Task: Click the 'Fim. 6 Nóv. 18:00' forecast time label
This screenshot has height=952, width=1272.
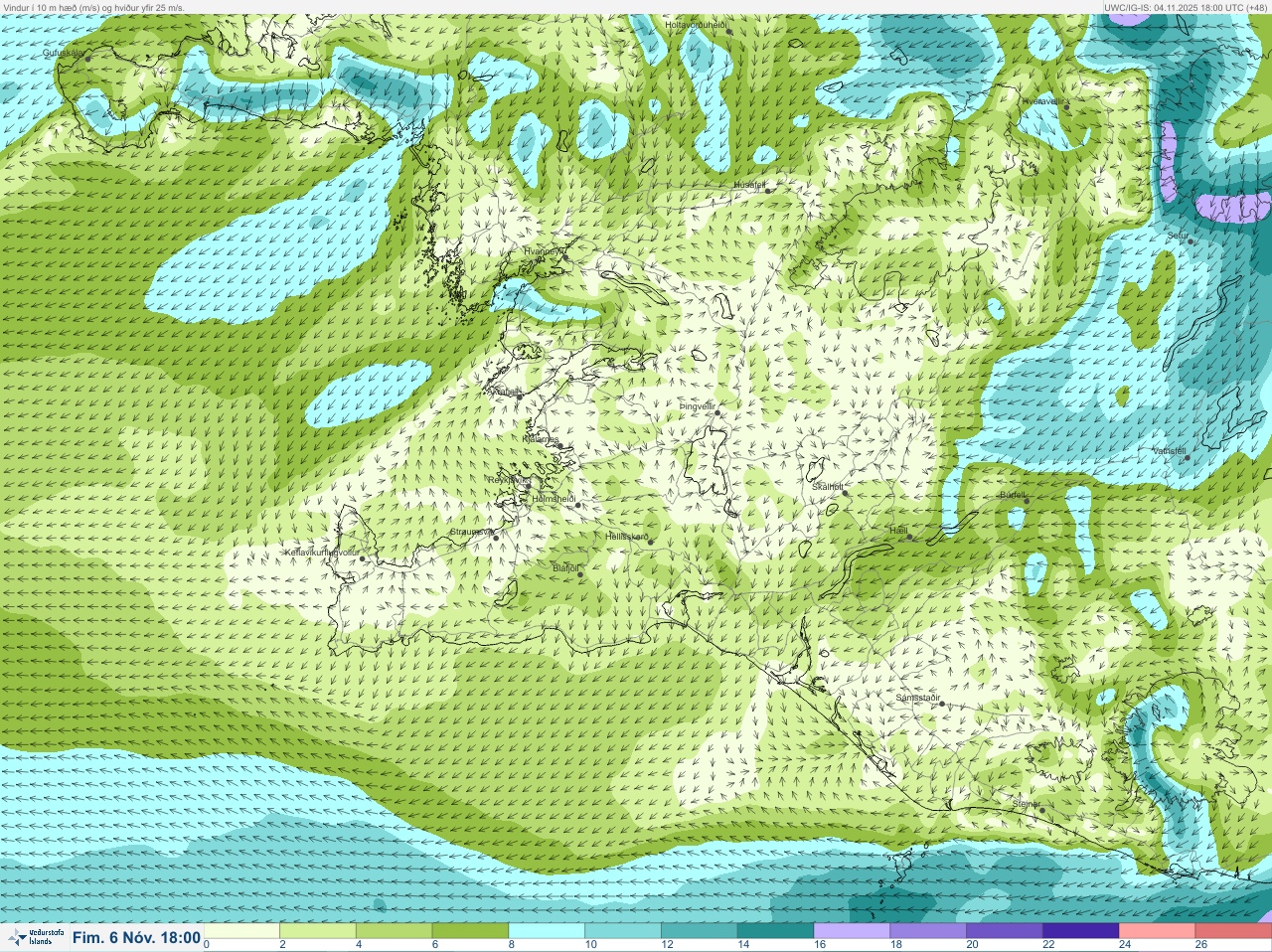Action: (x=136, y=937)
